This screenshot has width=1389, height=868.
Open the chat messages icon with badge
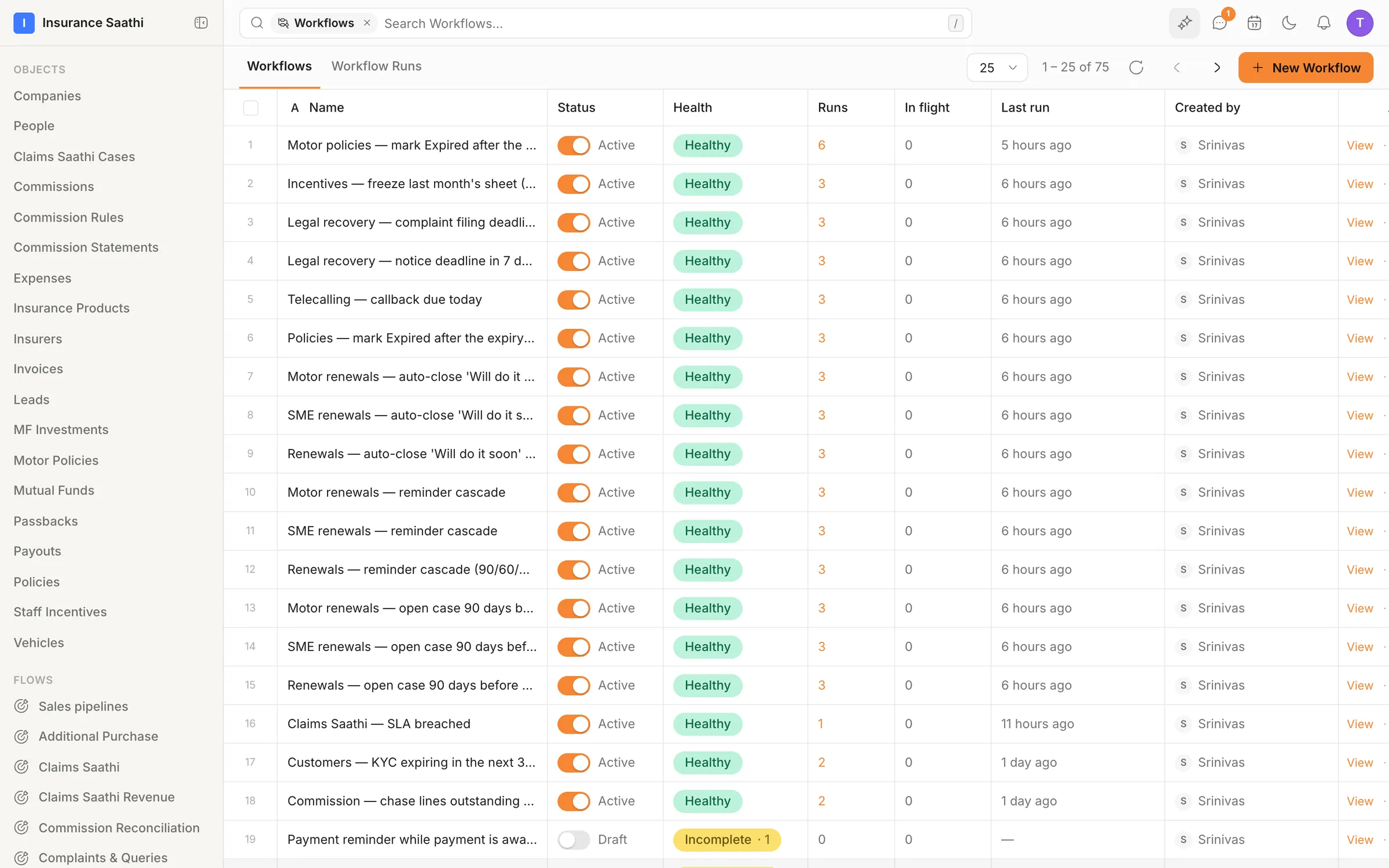(1219, 23)
